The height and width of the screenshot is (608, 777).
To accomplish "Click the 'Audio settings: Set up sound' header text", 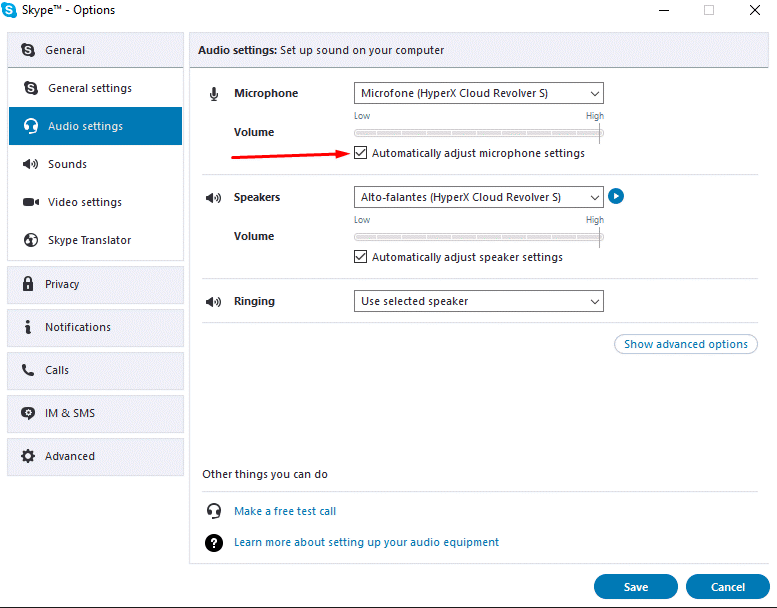I will pos(321,50).
